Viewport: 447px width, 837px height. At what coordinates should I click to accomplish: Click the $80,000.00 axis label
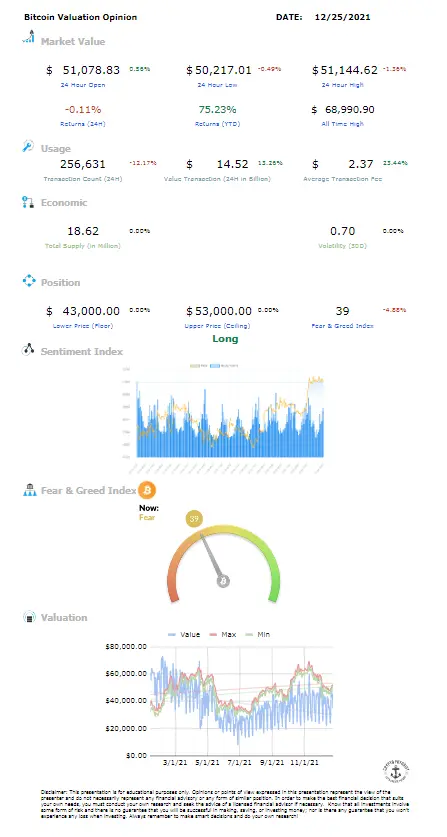click(x=127, y=646)
